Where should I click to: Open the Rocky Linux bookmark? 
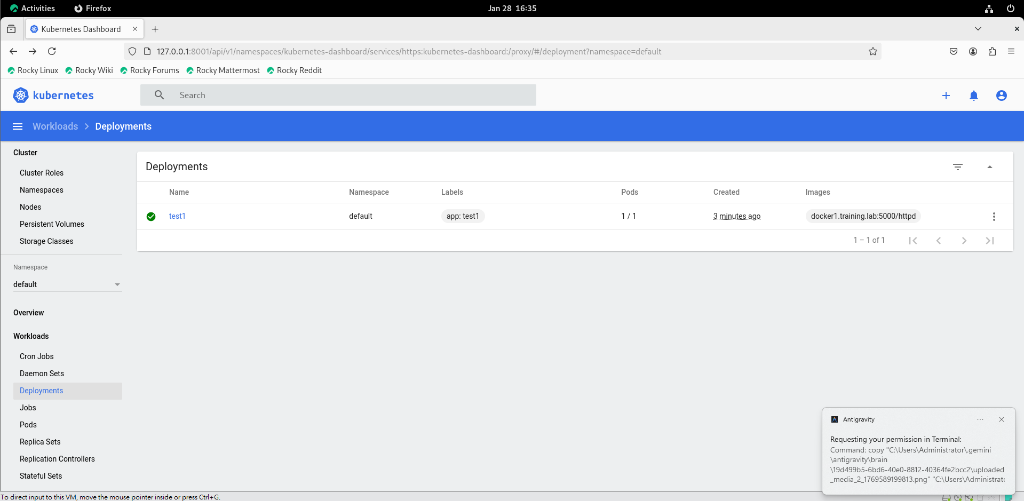coord(33,70)
